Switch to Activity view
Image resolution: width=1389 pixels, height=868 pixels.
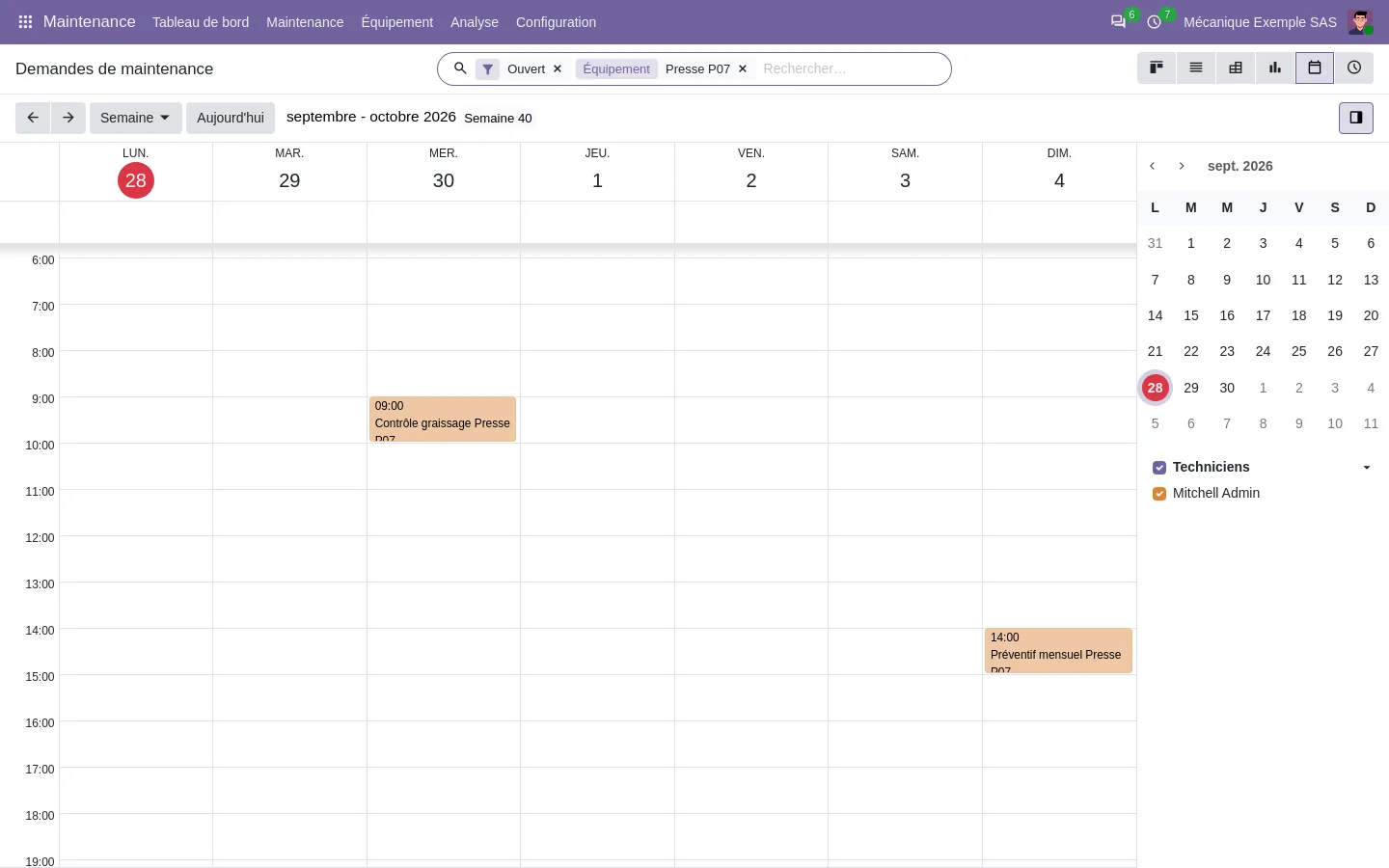point(1354,68)
